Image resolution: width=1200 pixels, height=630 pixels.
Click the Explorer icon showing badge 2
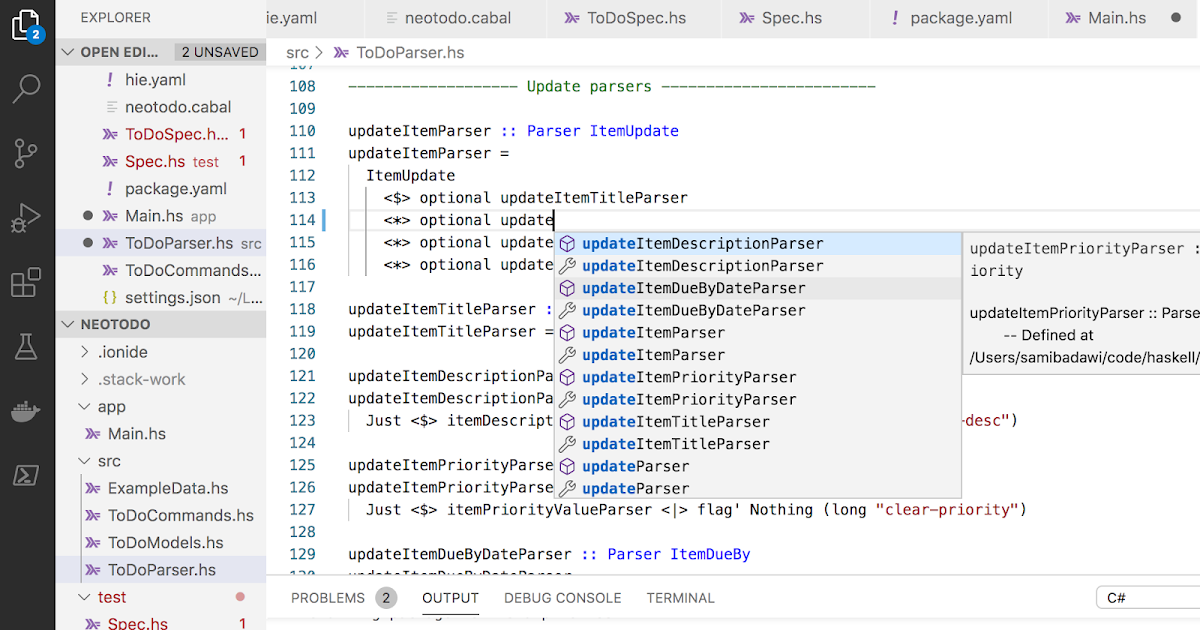pos(27,25)
